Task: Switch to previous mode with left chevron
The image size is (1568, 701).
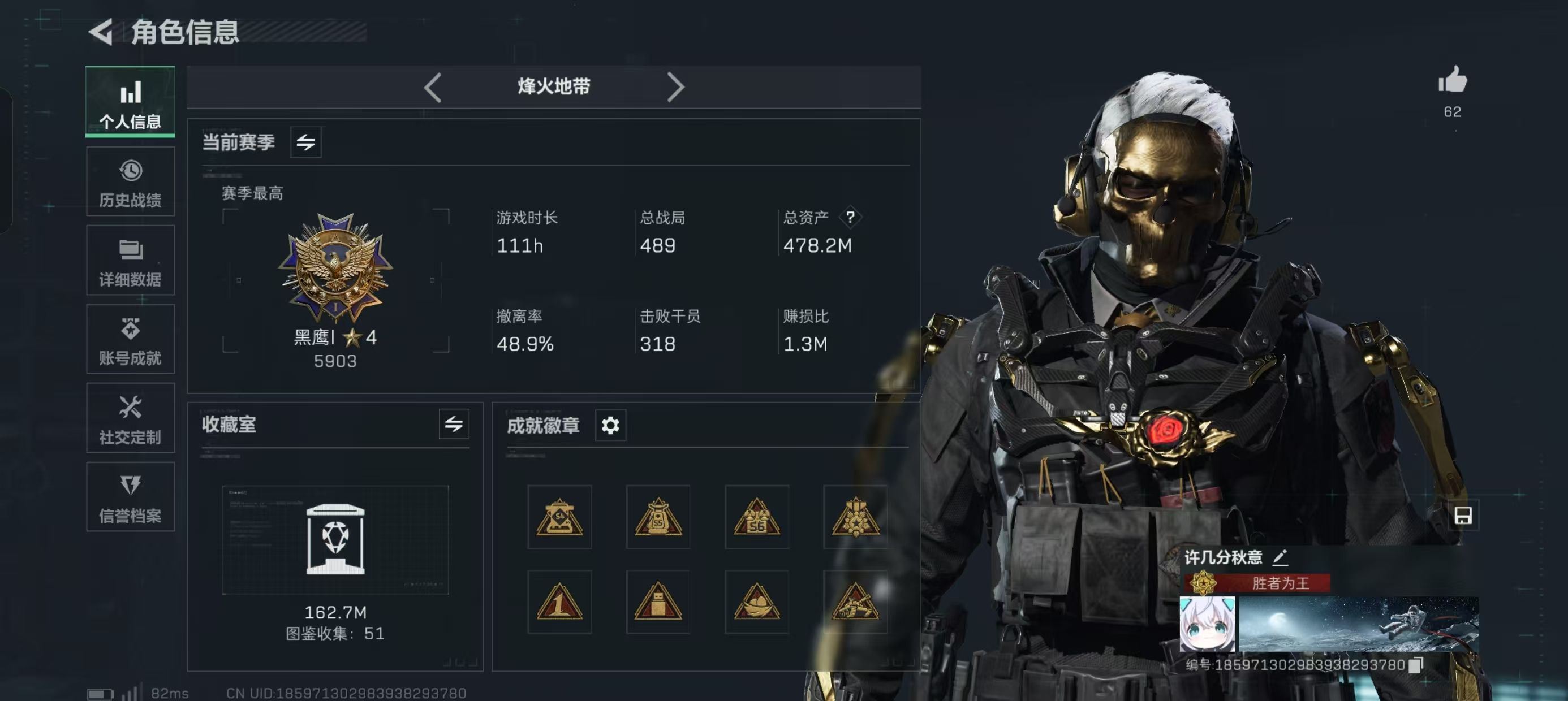Action: (x=433, y=88)
